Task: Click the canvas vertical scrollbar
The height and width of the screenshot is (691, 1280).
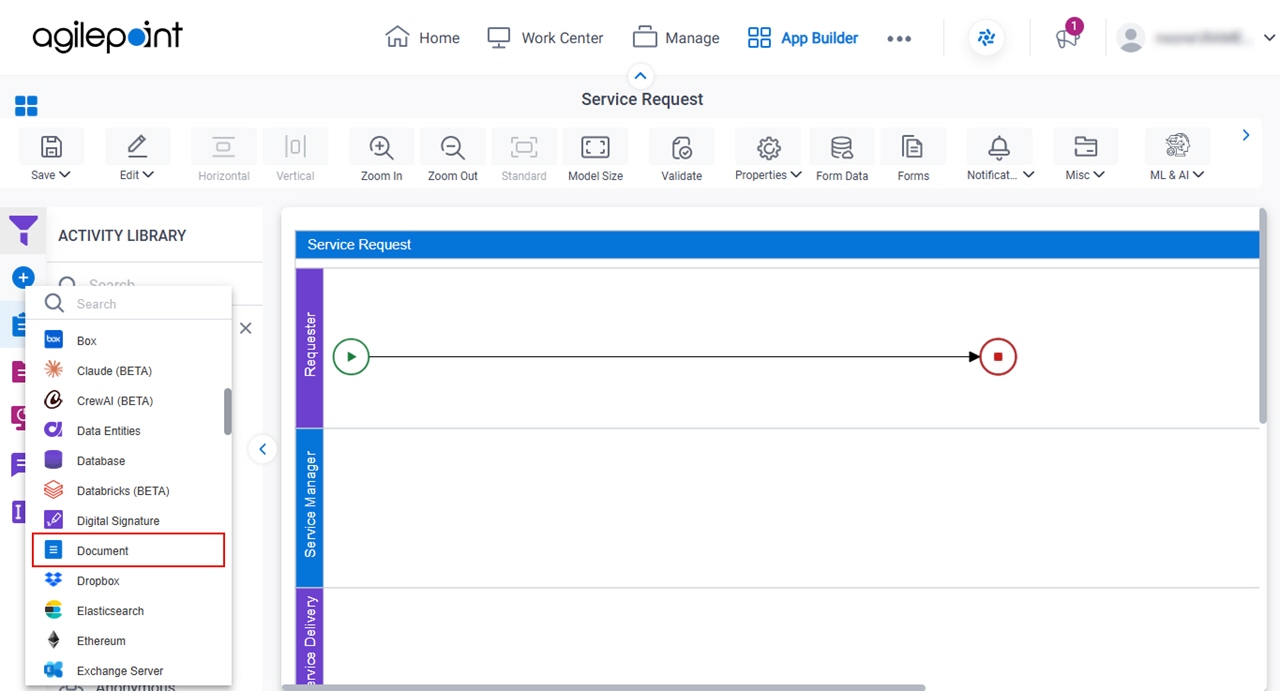Action: 1263,315
